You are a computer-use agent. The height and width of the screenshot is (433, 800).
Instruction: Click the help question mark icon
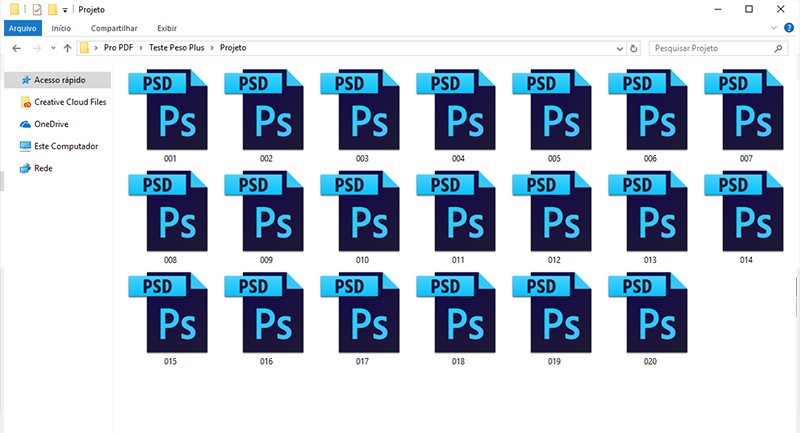click(789, 29)
